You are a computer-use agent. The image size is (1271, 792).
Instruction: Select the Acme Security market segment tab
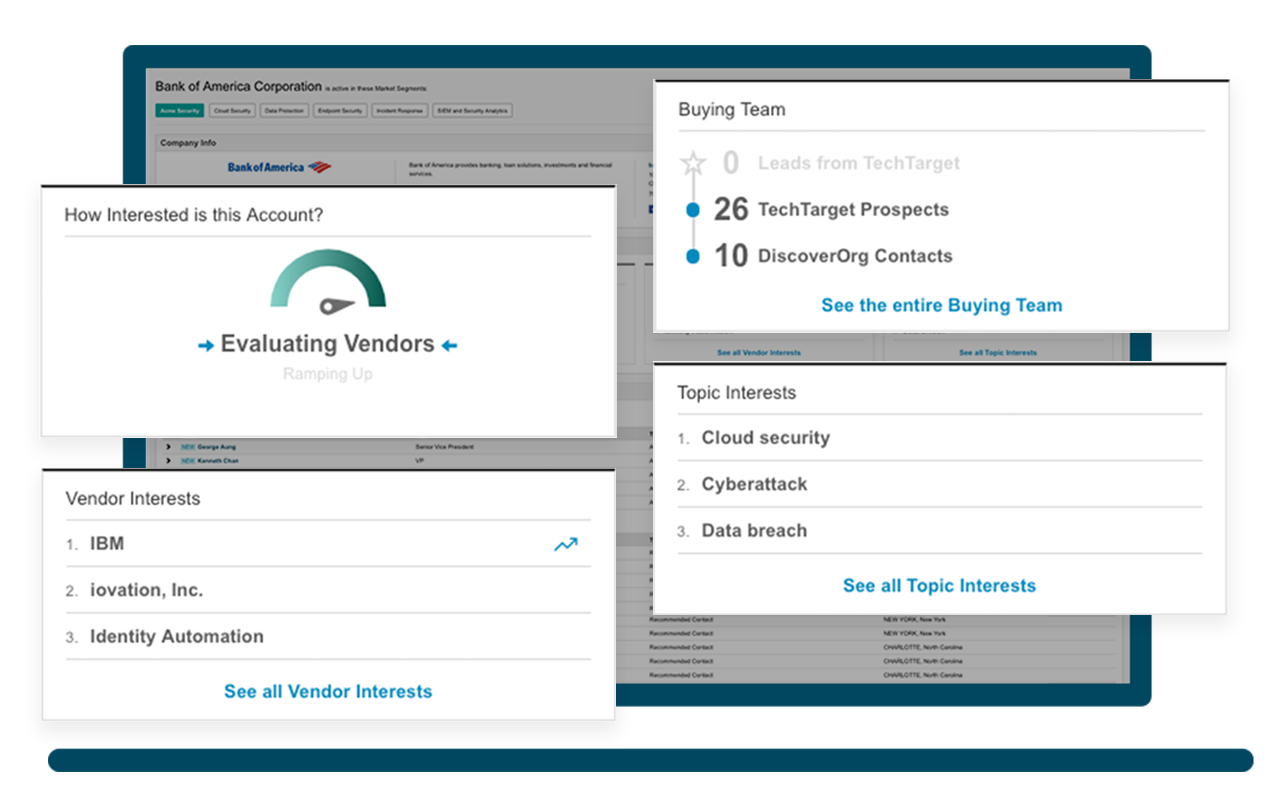(x=180, y=111)
